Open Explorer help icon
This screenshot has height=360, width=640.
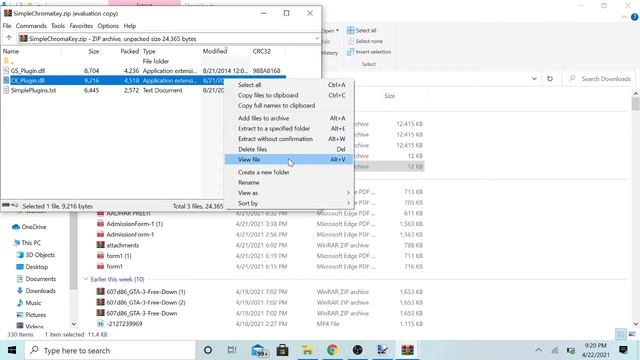coord(634,17)
